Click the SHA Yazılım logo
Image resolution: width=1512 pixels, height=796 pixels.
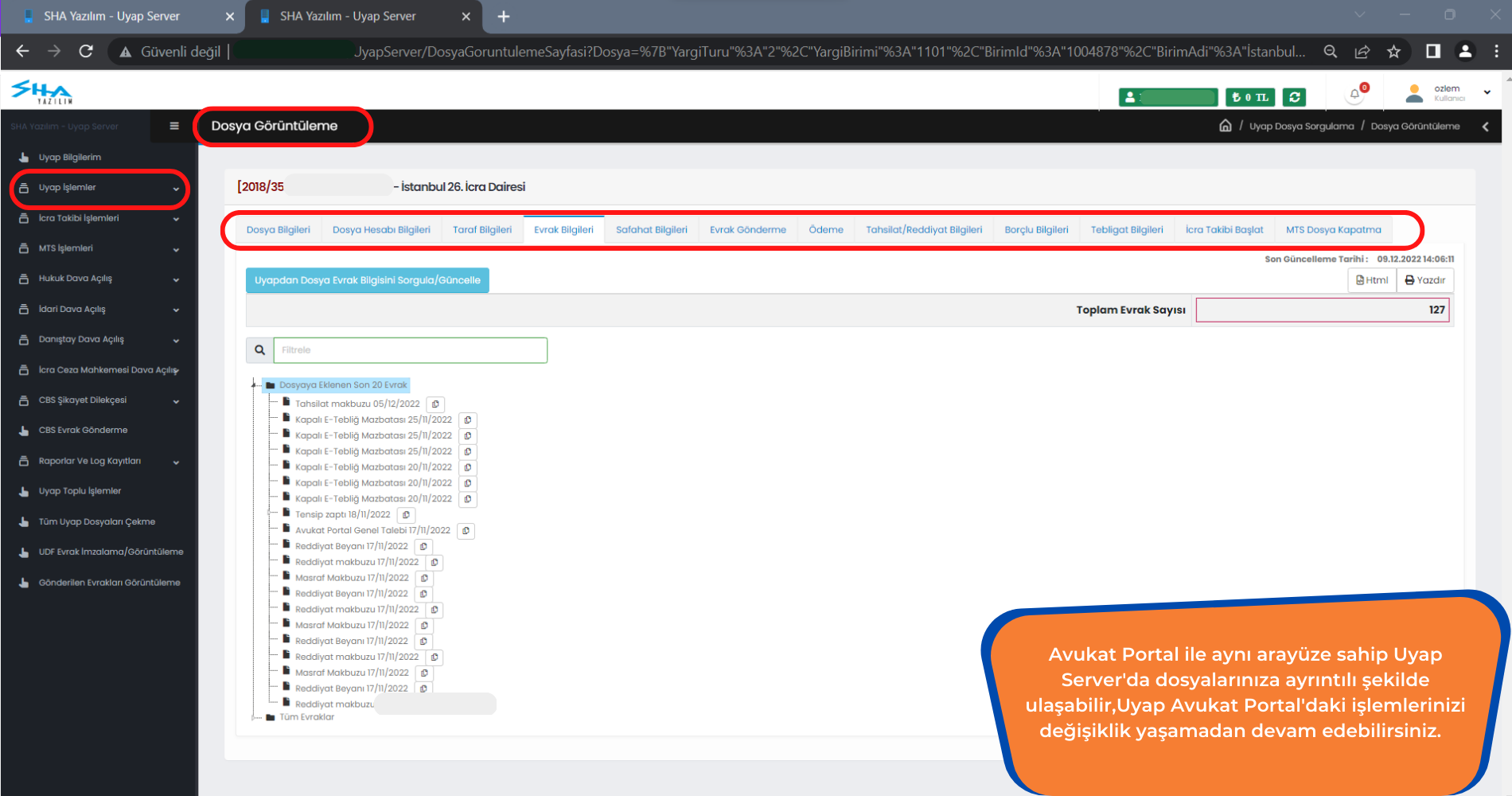coord(41,92)
